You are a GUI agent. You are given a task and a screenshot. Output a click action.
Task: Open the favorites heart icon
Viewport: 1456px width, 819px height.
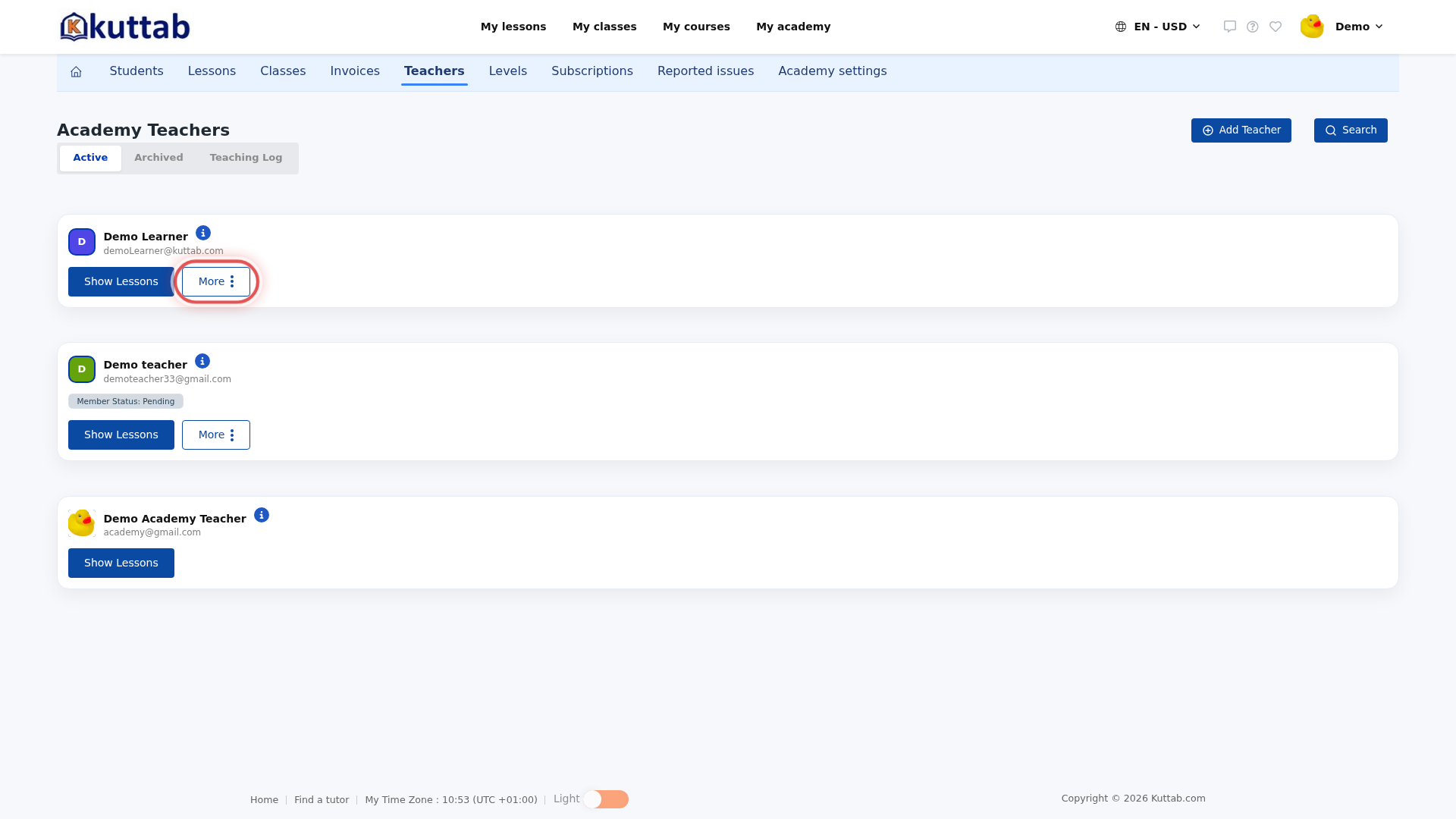pos(1276,27)
